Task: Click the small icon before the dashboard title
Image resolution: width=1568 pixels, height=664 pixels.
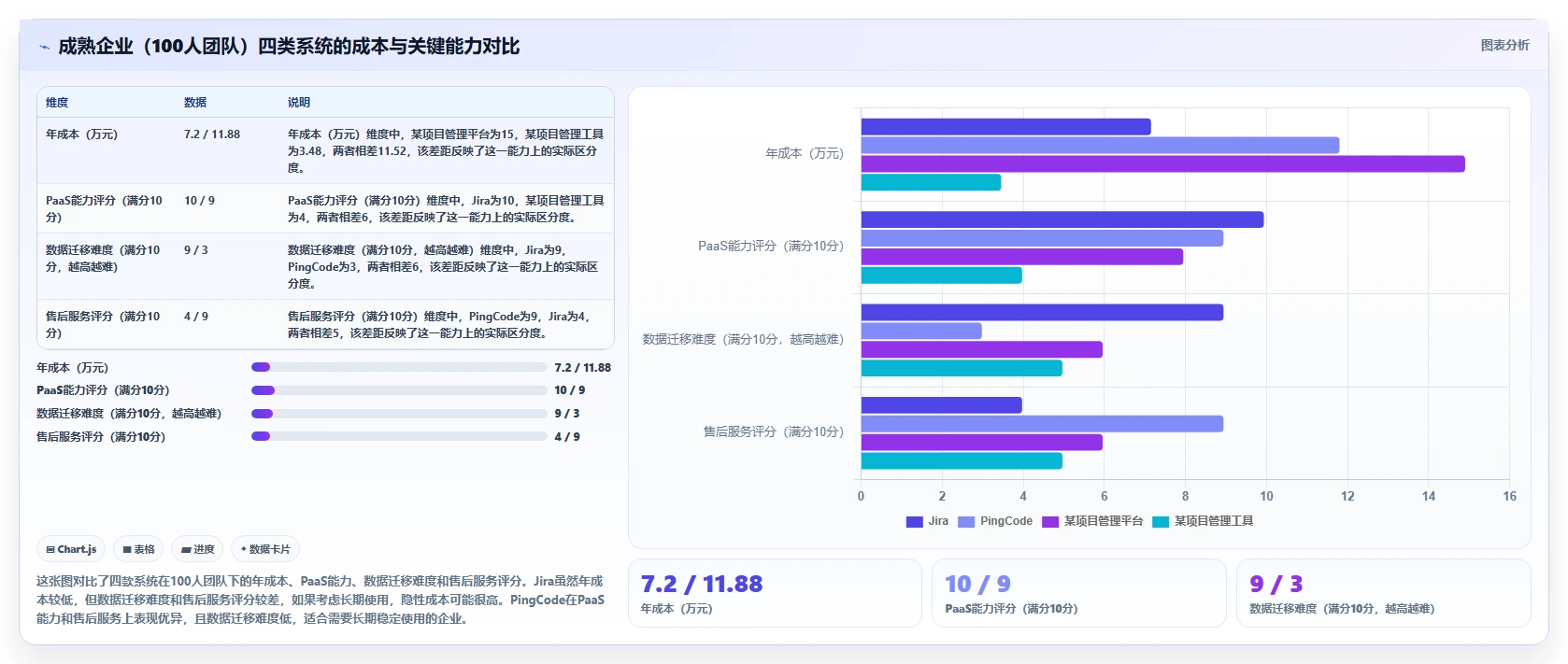Action: pyautogui.click(x=44, y=47)
